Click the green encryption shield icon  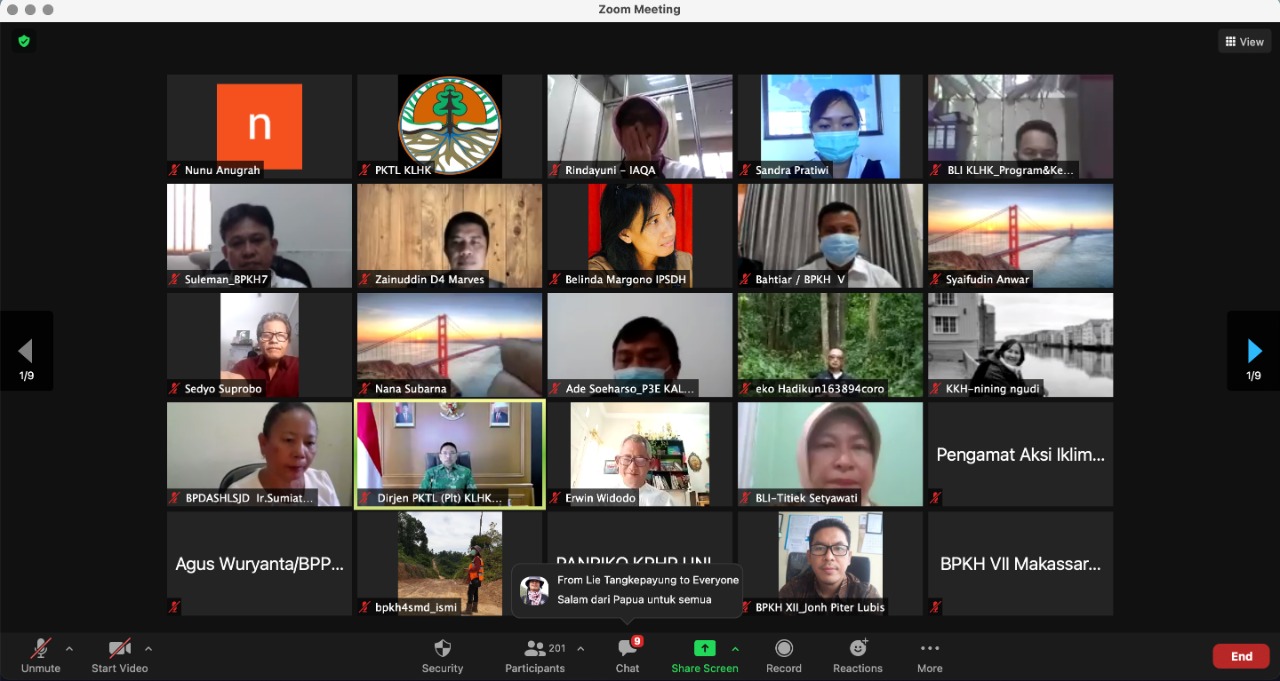(x=24, y=41)
